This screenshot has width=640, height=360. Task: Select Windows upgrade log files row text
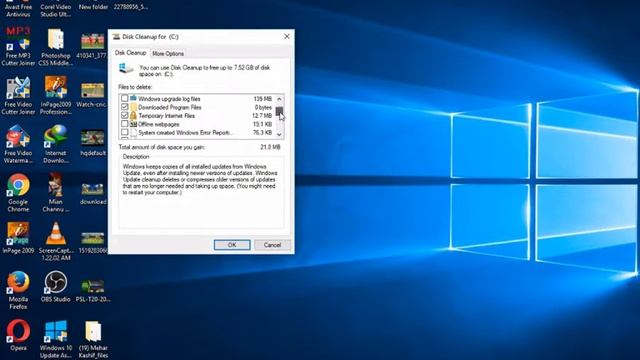coord(169,99)
